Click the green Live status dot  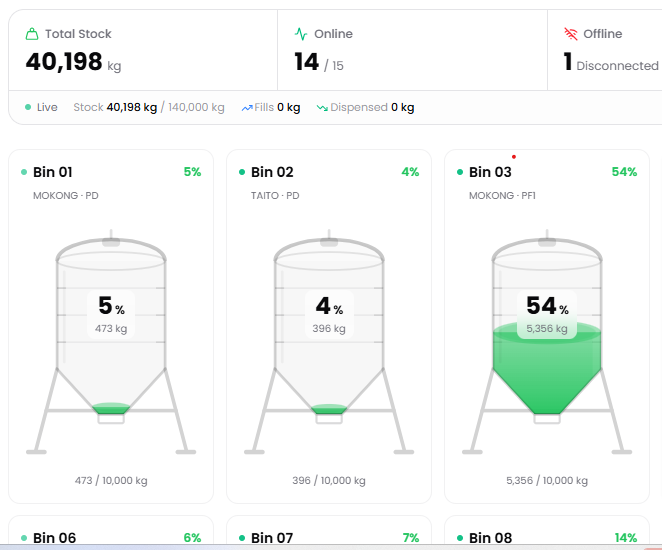pyautogui.click(x=28, y=107)
